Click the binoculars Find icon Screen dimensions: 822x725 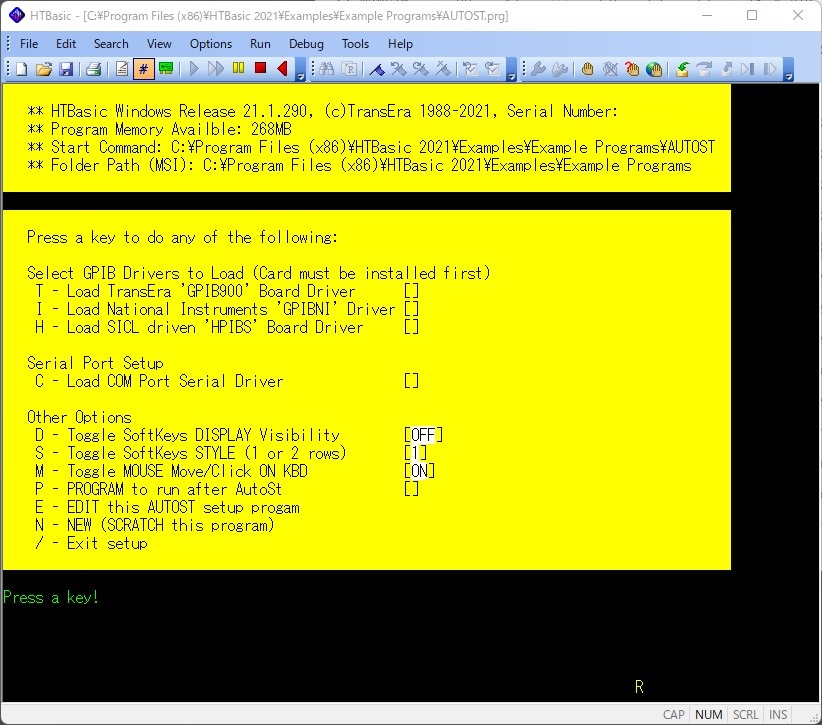[x=327, y=69]
